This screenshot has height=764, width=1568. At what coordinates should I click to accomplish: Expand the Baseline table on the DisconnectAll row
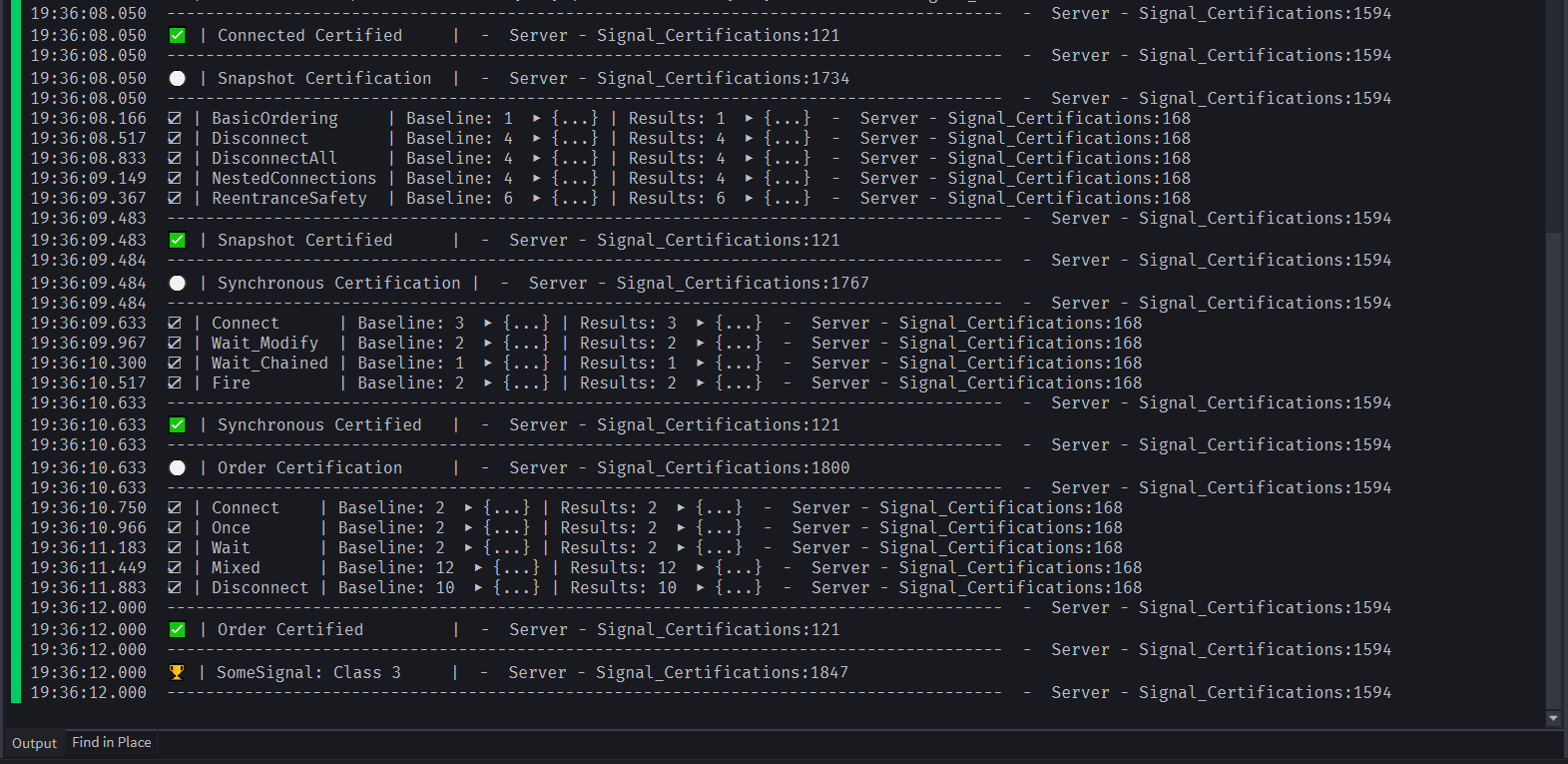click(537, 158)
